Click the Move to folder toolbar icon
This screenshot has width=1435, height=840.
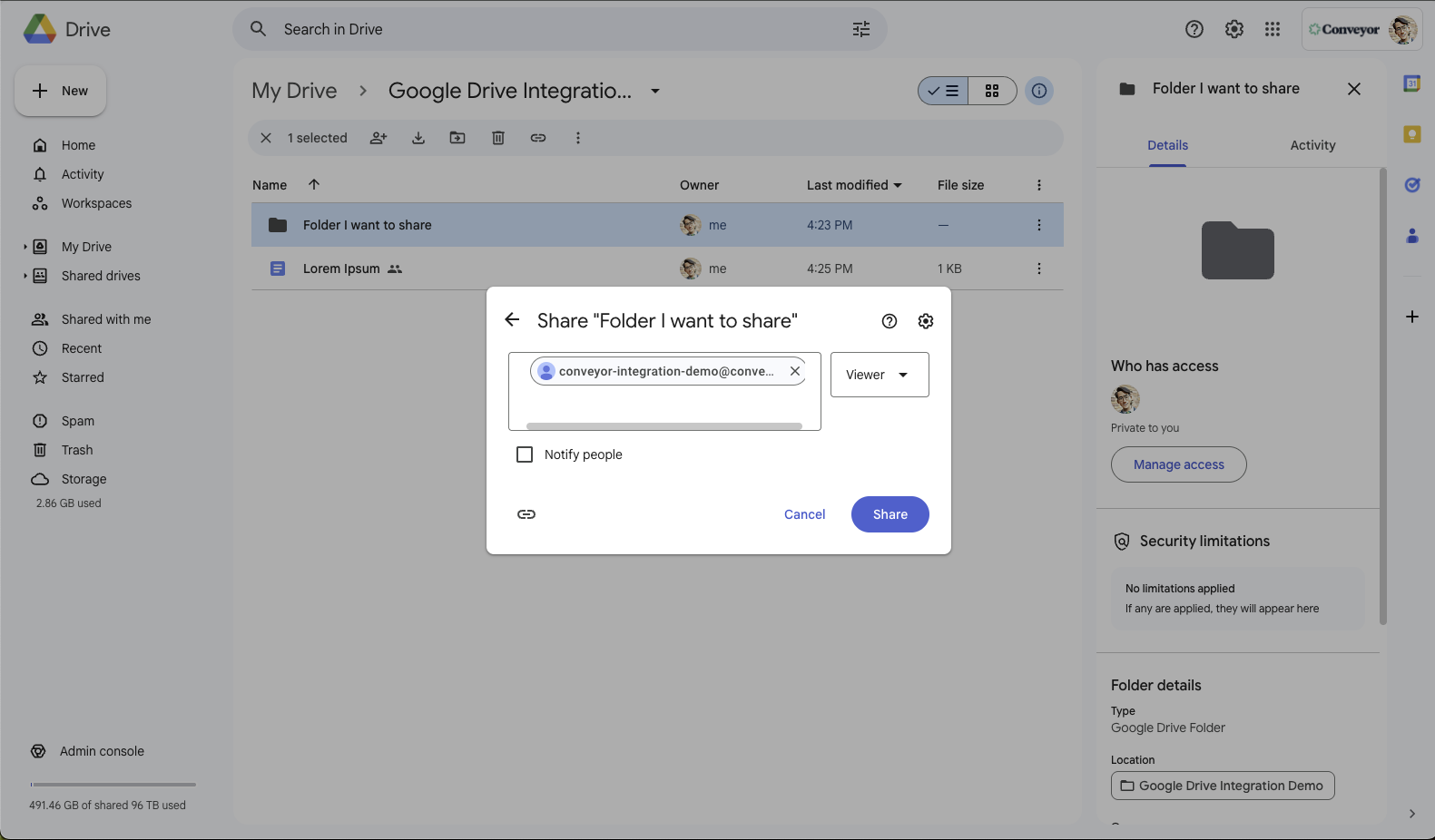click(x=457, y=138)
